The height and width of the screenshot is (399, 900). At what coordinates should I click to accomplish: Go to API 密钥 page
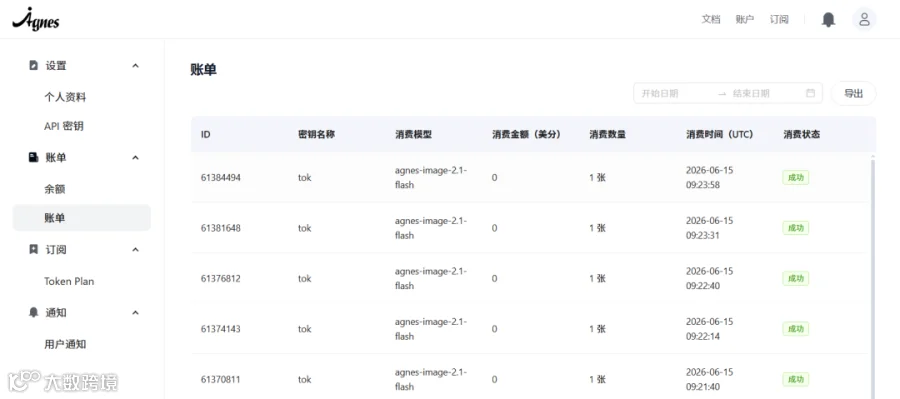(x=64, y=126)
